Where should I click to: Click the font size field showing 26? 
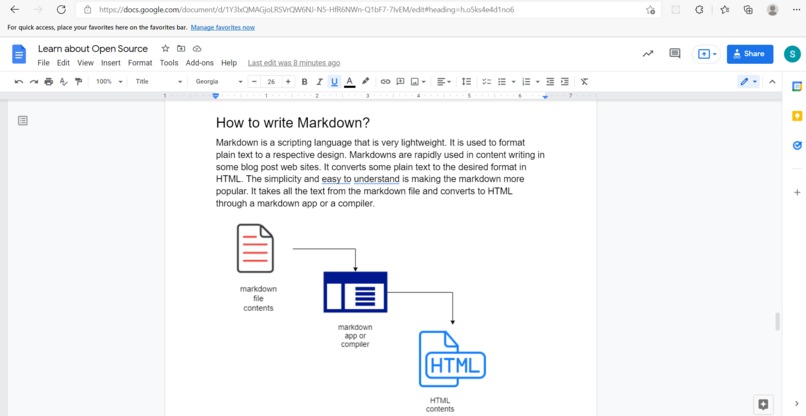[x=271, y=82]
